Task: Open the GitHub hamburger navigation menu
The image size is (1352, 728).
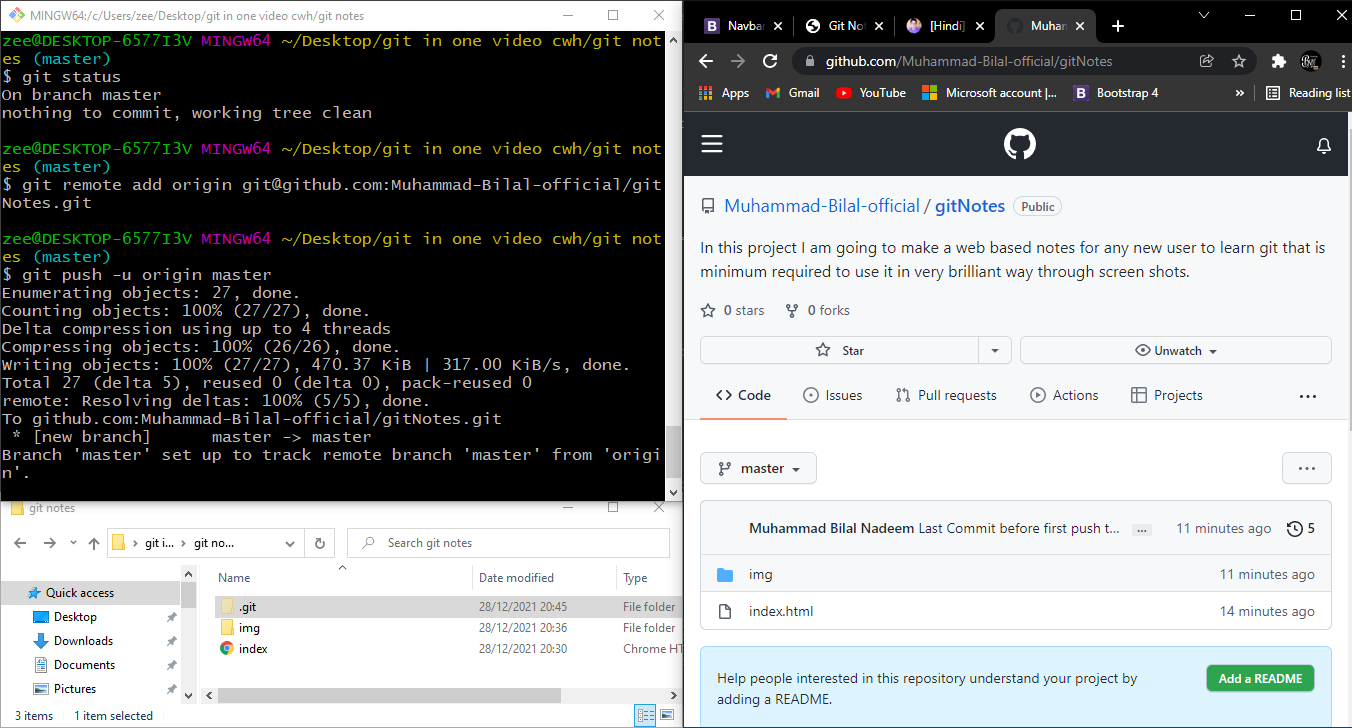Action: point(711,145)
